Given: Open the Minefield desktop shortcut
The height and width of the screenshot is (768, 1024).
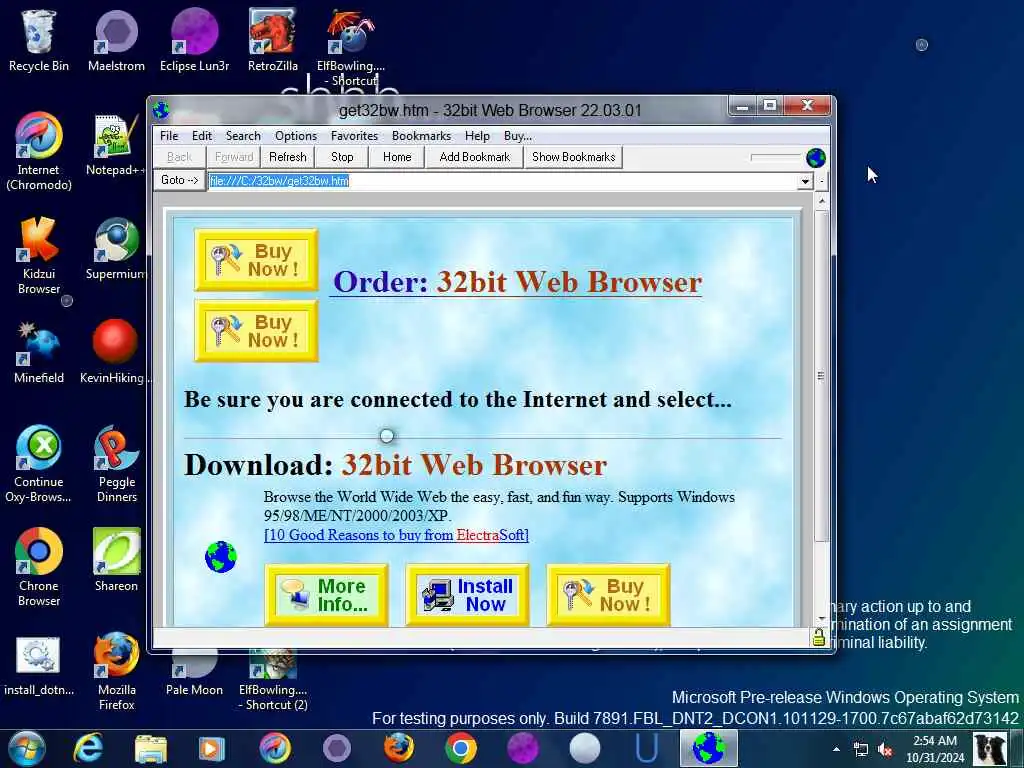Looking at the screenshot, I should (x=39, y=353).
